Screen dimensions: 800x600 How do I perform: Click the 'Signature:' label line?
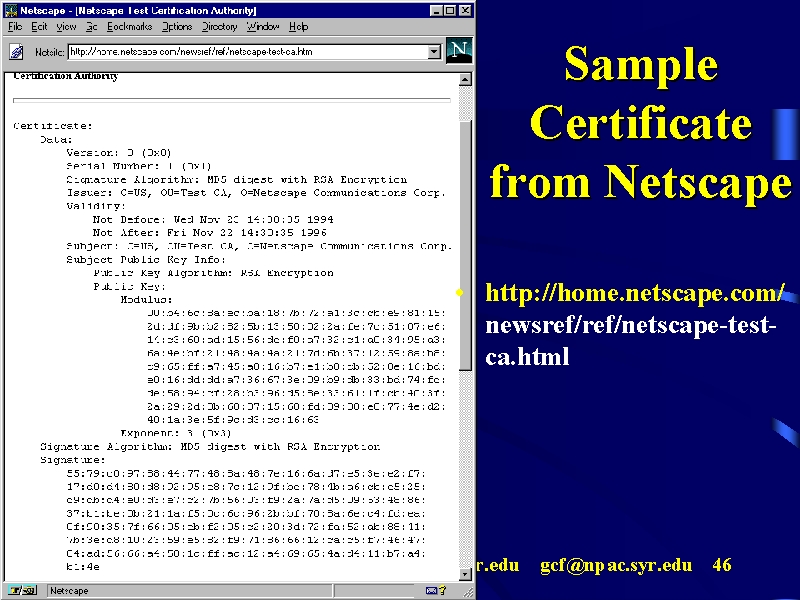73,460
